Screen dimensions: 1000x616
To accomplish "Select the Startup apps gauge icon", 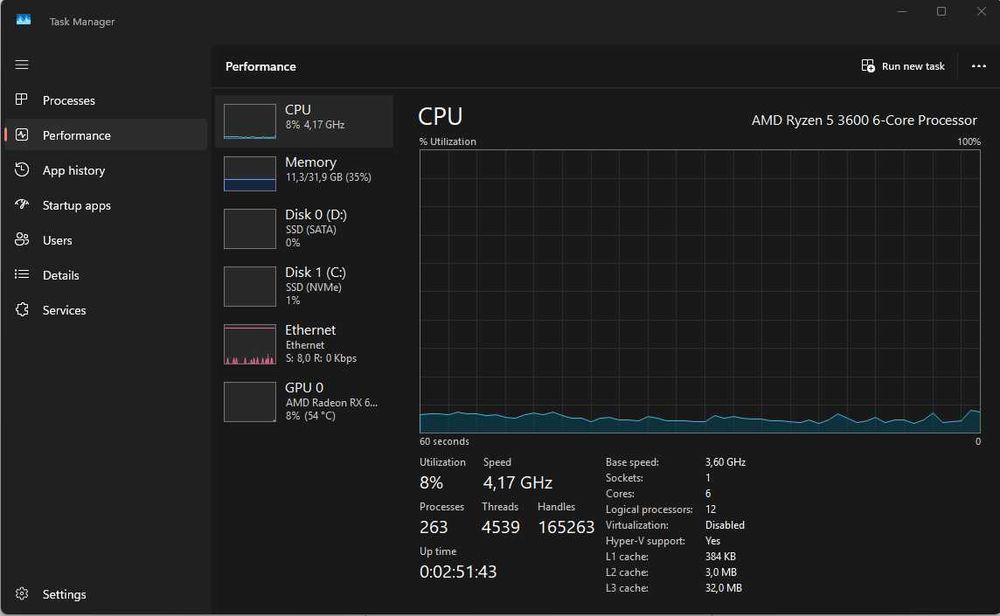I will pos(22,205).
